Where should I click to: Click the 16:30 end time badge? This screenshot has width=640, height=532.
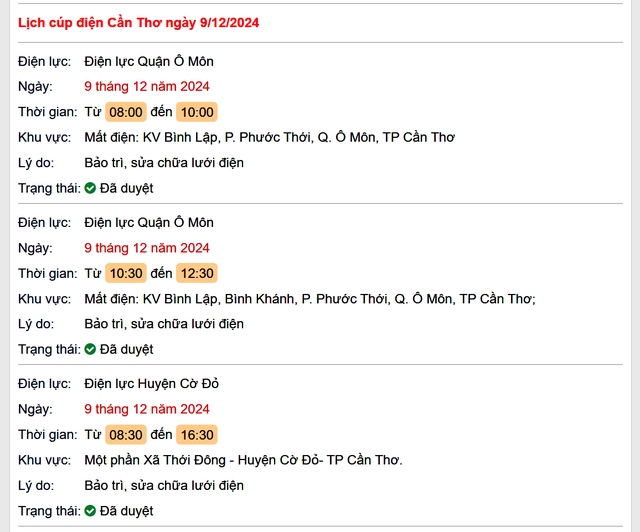click(197, 434)
